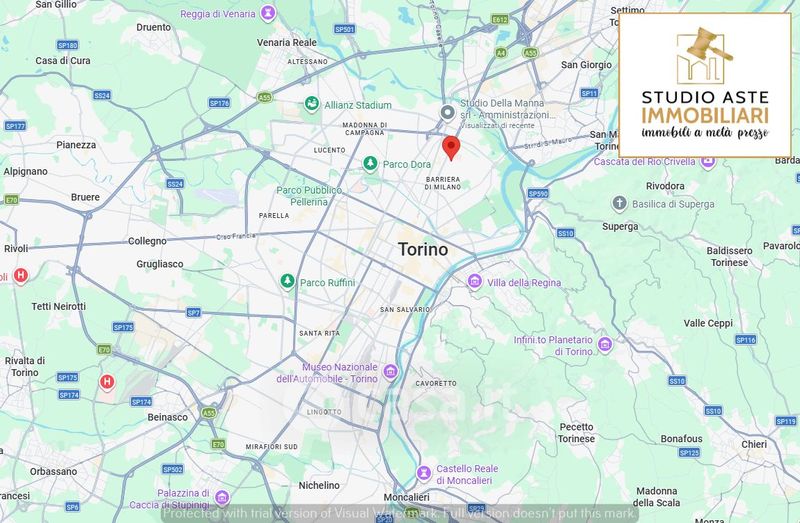Screen dimensions: 800x523
Task: Click the Palazzina di Caccia di Stupinigi icon
Action: [x=222, y=497]
